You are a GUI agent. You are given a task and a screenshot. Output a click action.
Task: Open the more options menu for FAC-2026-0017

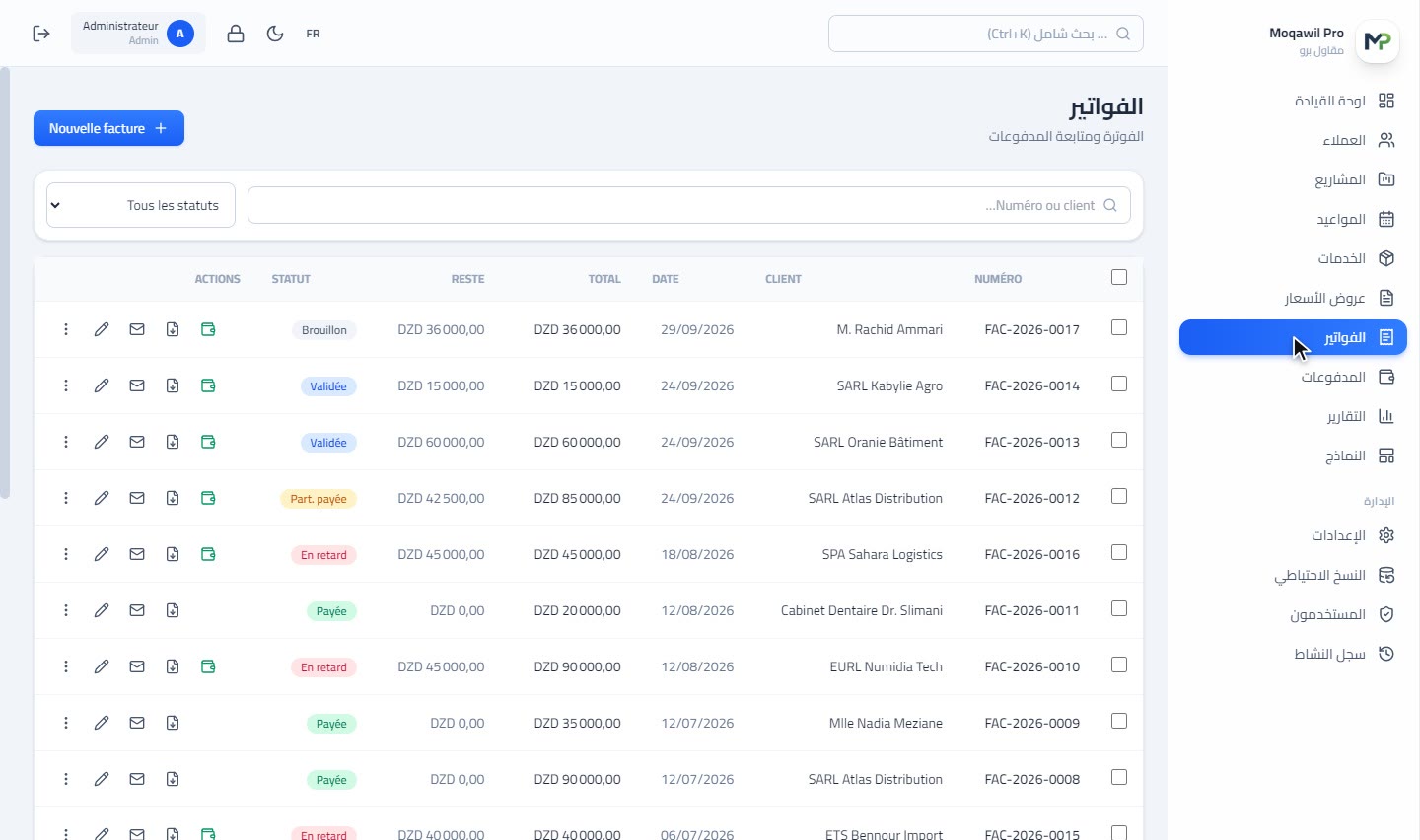[x=66, y=329]
